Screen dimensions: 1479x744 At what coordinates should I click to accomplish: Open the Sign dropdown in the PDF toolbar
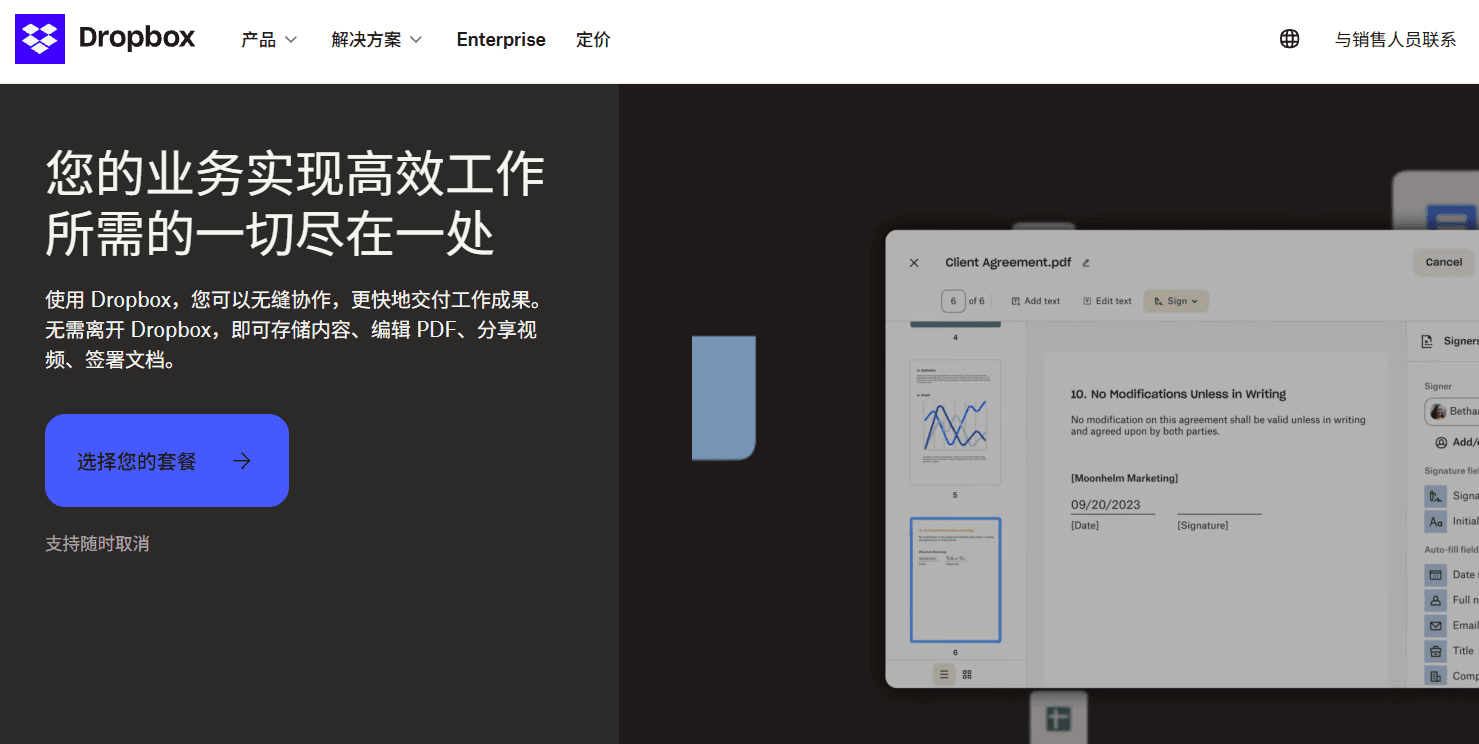(1176, 301)
